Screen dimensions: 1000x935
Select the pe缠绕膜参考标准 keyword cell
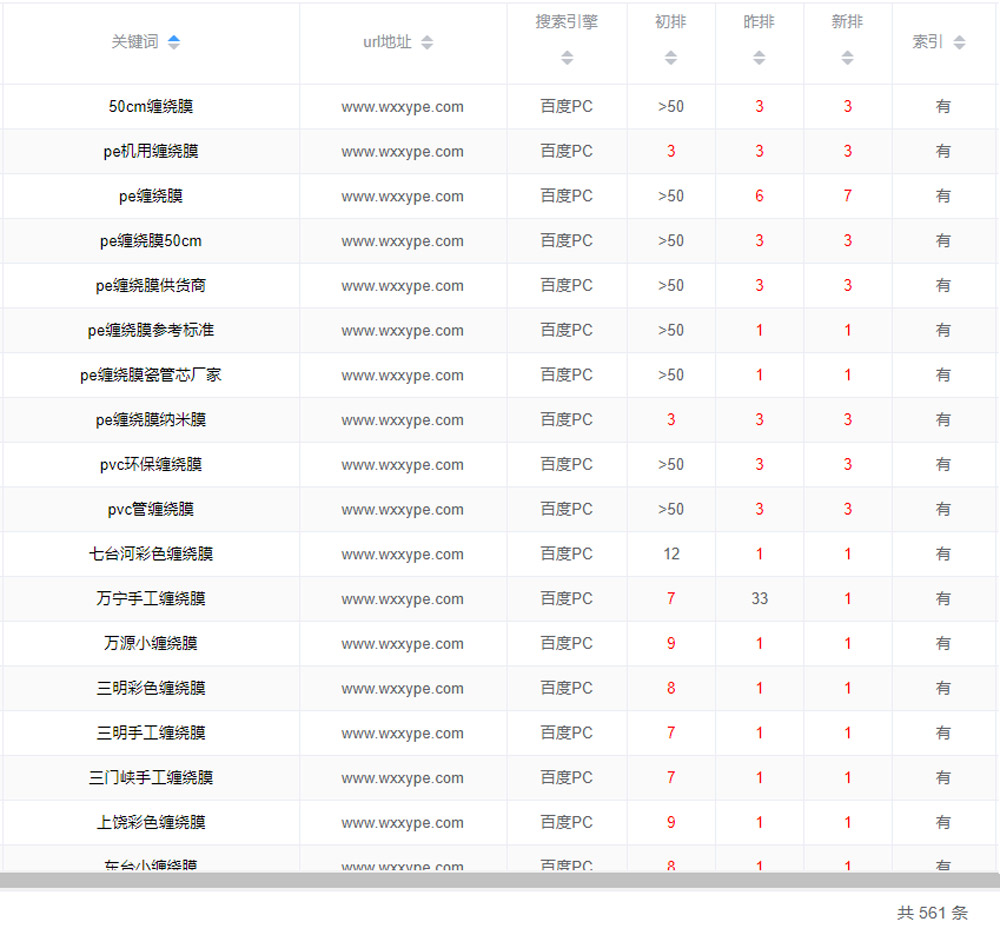click(x=151, y=331)
